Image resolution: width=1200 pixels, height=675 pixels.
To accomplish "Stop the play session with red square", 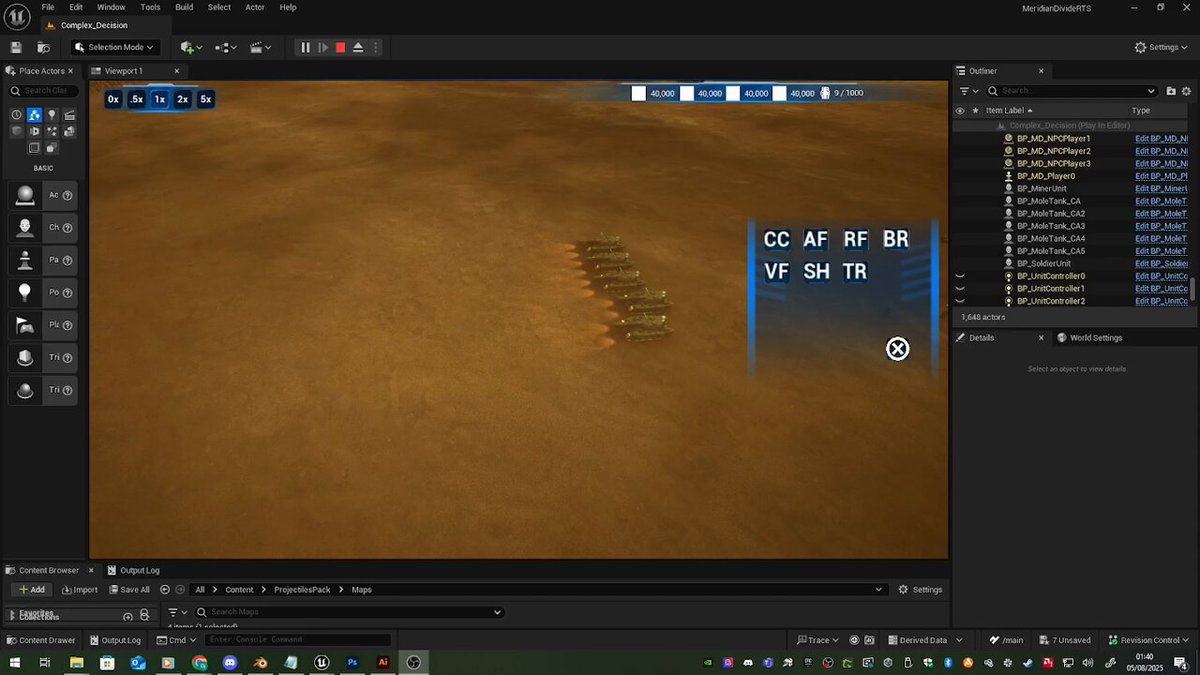I will pos(340,47).
